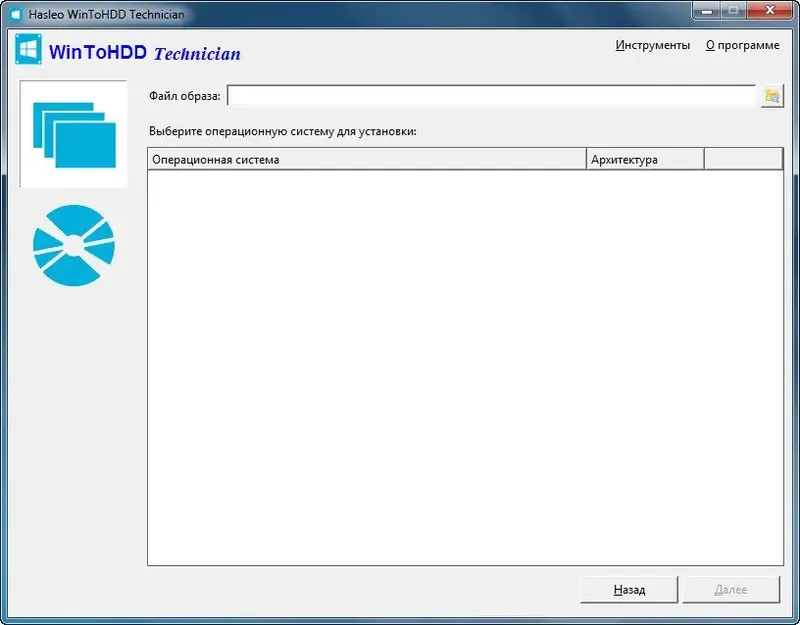Sort by the Операционная система column header

click(x=367, y=158)
